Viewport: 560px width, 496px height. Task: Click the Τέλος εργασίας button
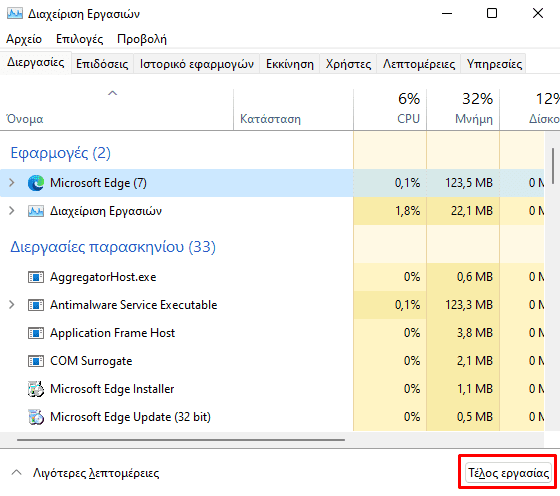click(508, 473)
